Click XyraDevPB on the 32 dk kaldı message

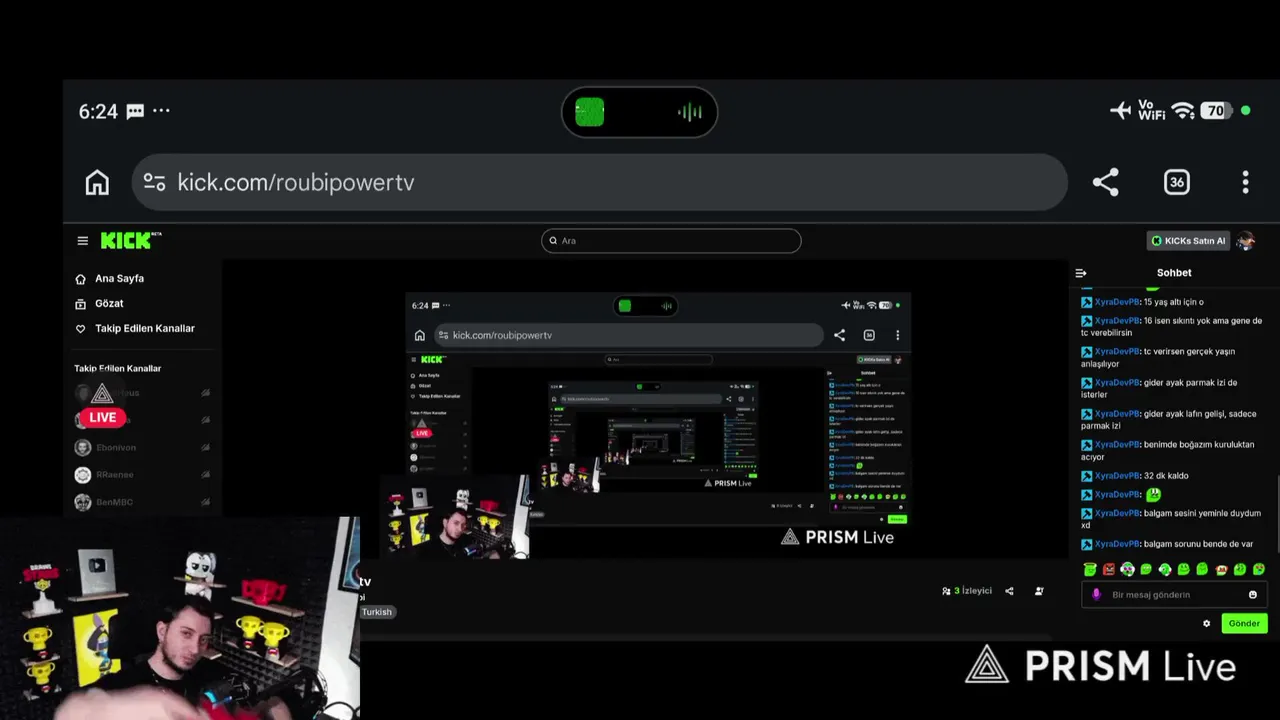[1116, 476]
